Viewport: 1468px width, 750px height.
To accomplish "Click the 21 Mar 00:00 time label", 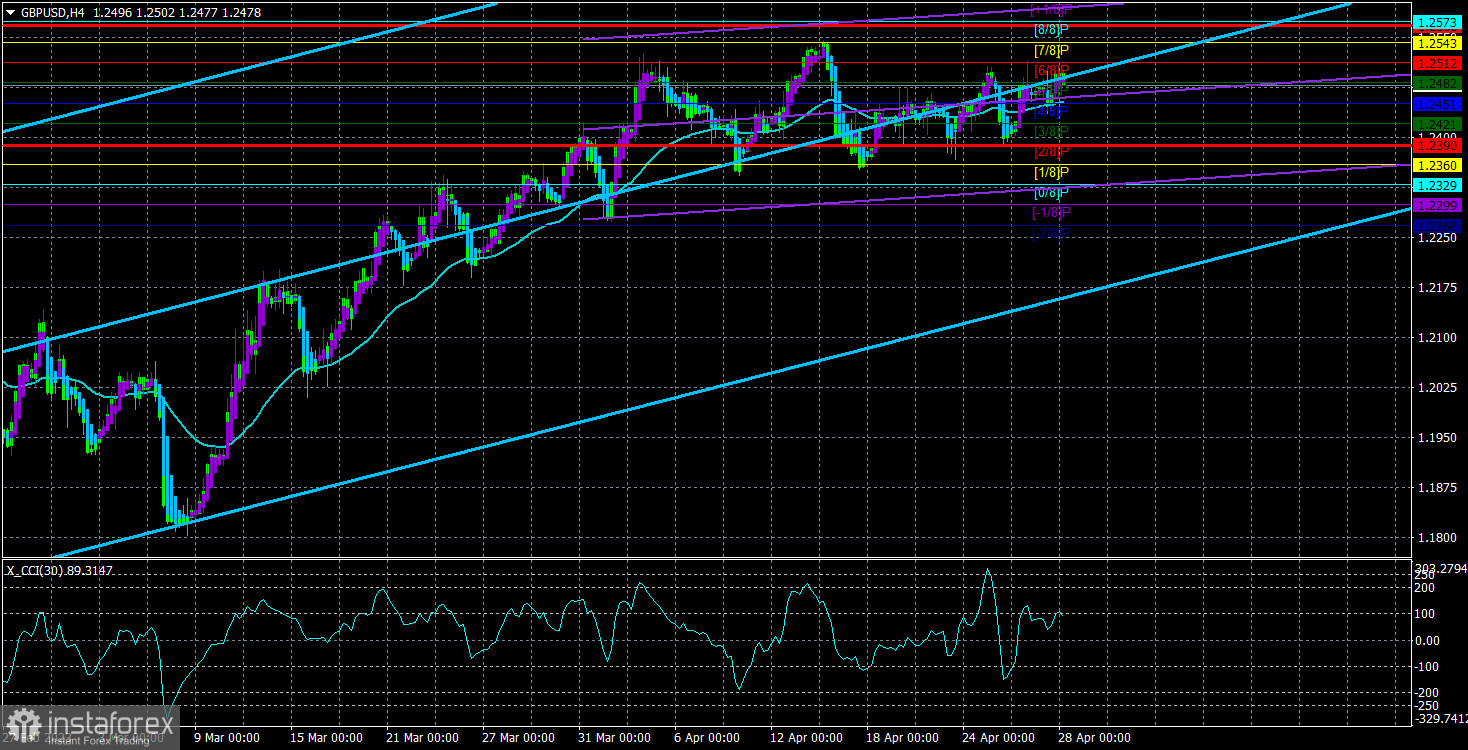I will [423, 738].
